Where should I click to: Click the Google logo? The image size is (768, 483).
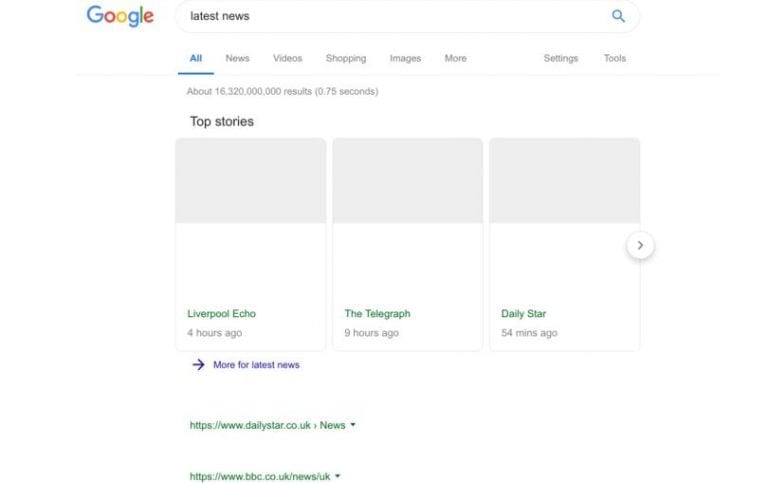point(120,16)
